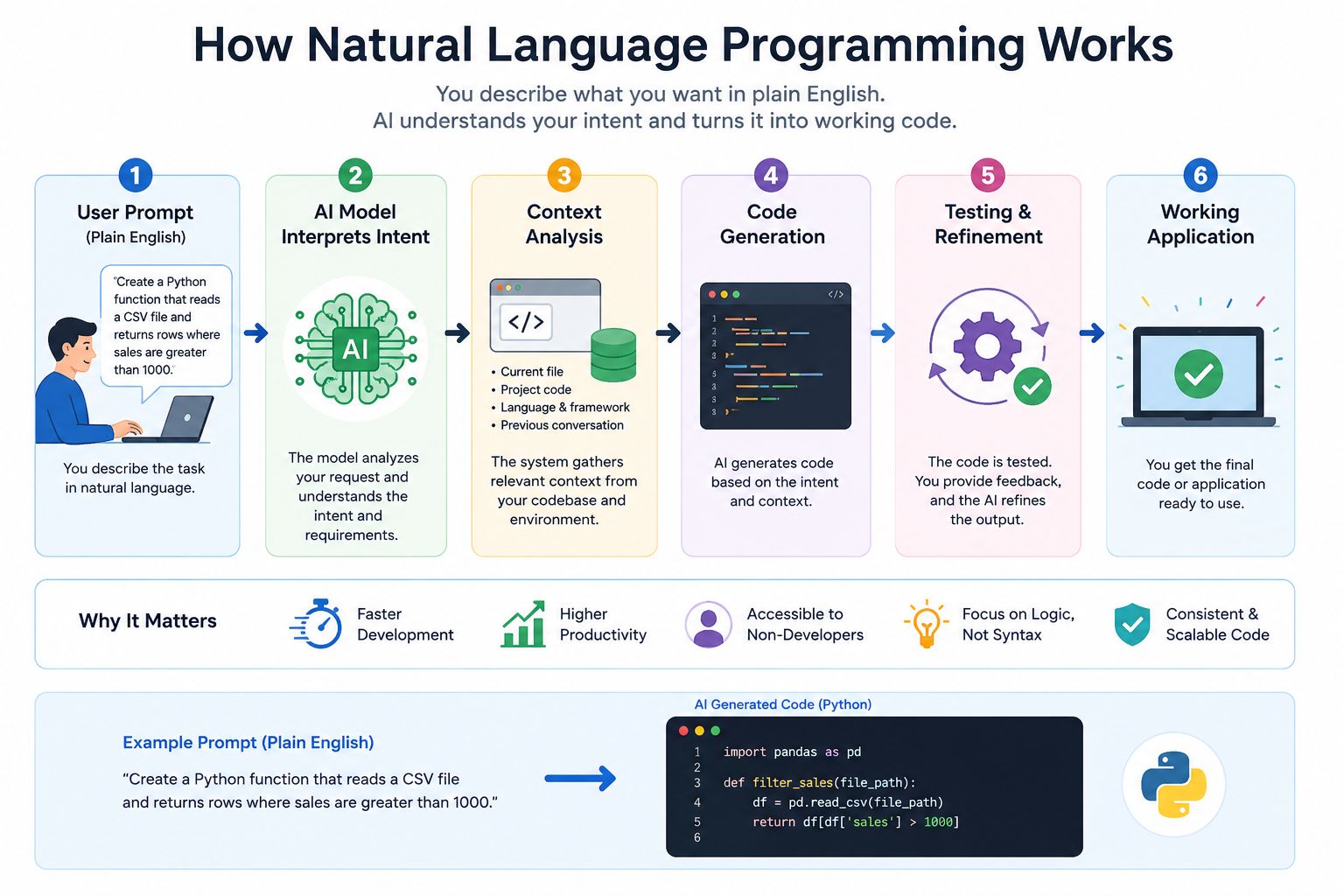Click the main title 'How Natural Language Programming Works'

(682, 45)
